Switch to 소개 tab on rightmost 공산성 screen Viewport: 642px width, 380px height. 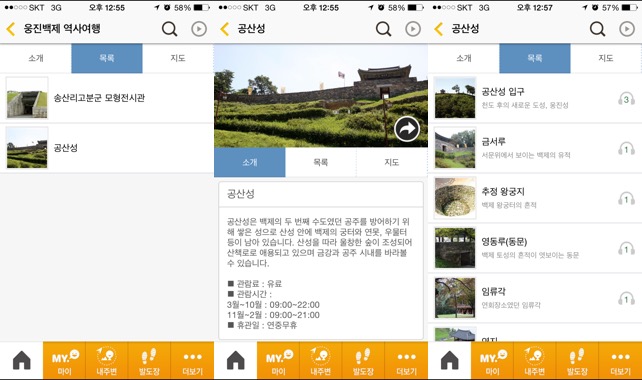pos(463,58)
